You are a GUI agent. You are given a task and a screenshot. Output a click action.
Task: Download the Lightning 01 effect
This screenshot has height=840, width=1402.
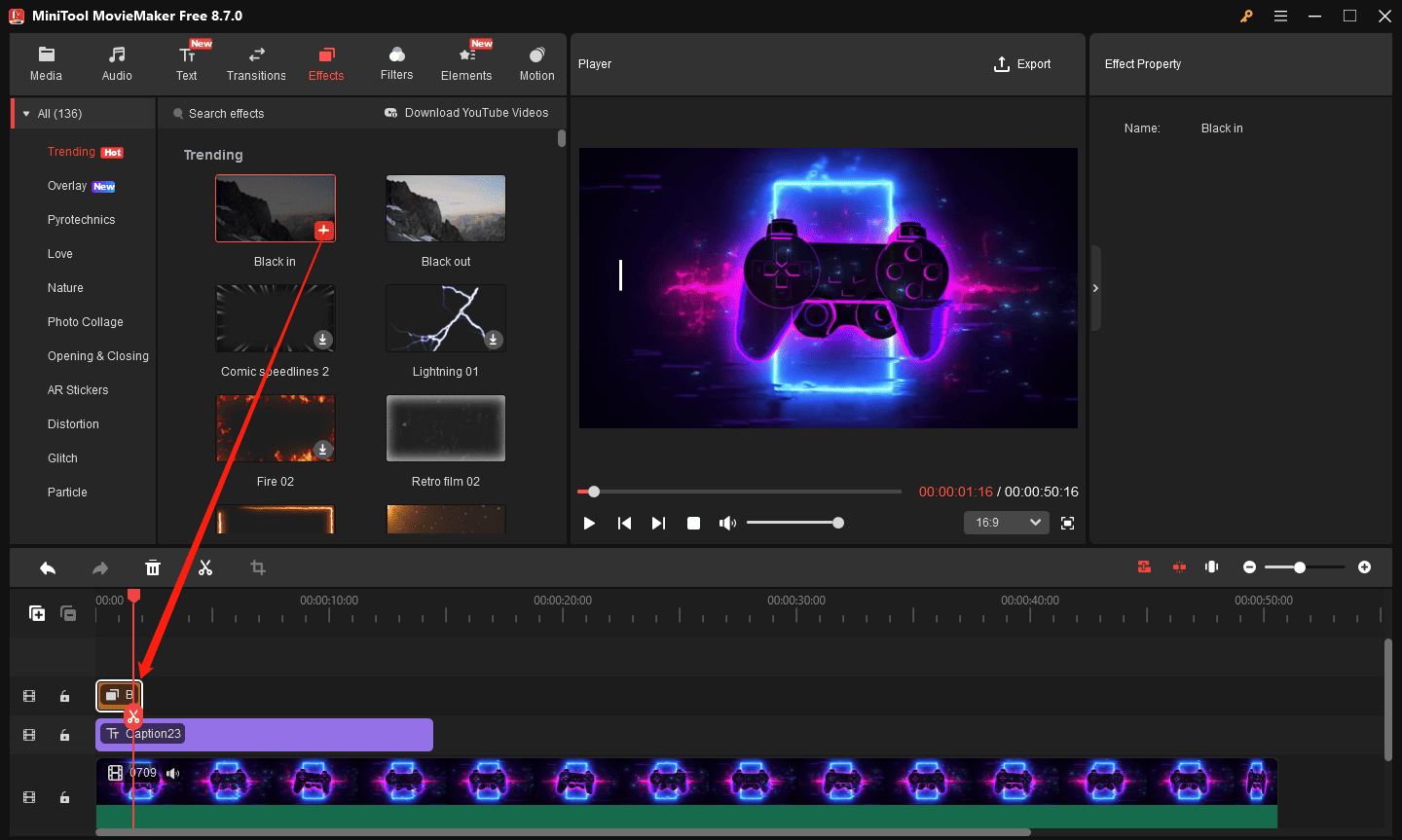[494, 340]
